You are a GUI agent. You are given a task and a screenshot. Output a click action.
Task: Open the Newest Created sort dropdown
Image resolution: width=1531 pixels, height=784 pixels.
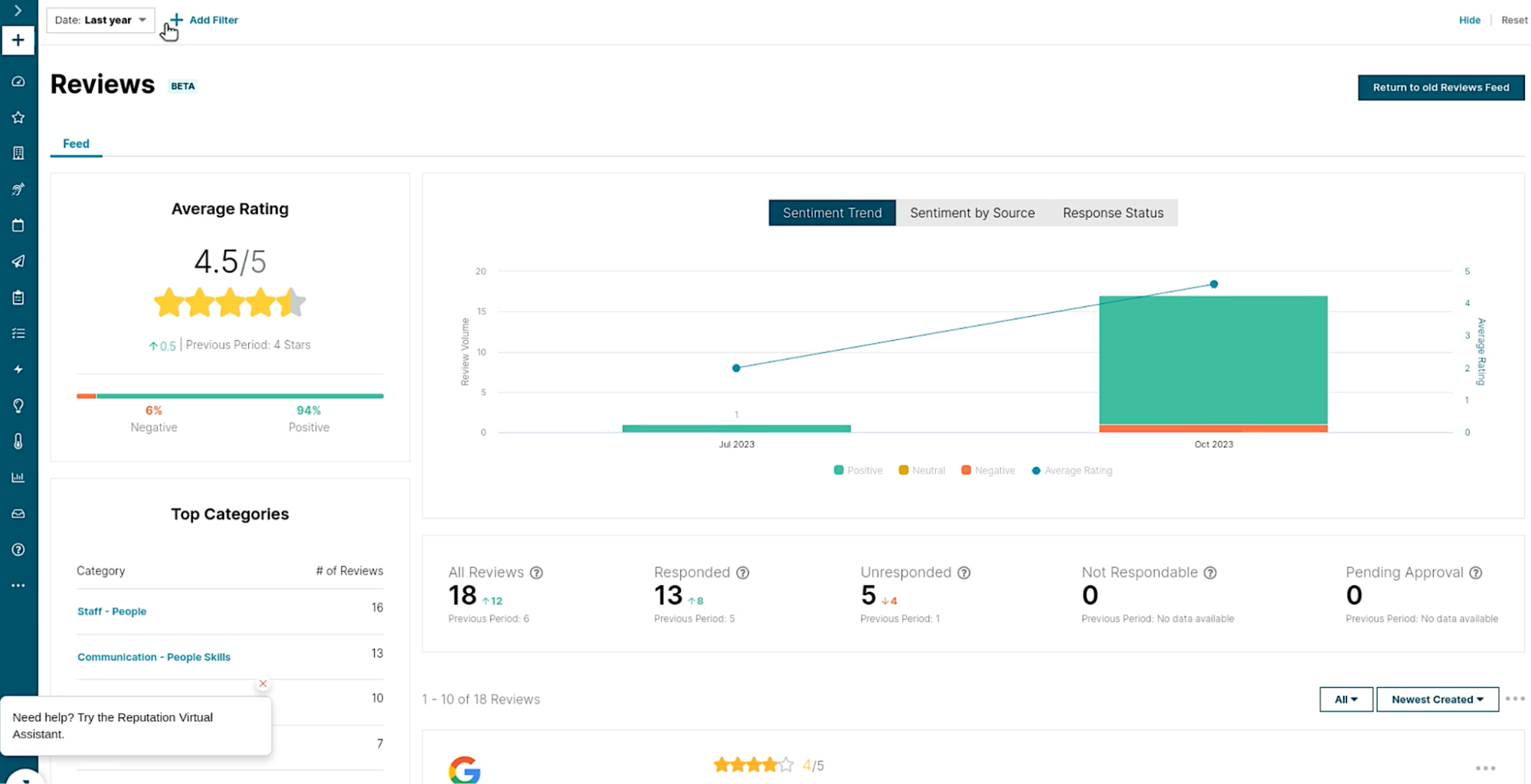pos(1437,699)
